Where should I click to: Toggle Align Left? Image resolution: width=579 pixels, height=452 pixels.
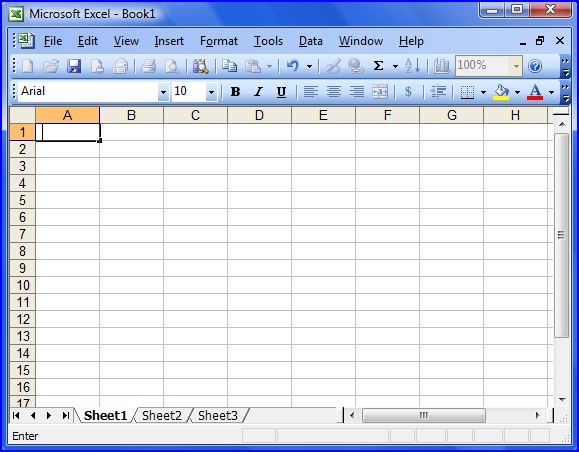click(x=311, y=92)
